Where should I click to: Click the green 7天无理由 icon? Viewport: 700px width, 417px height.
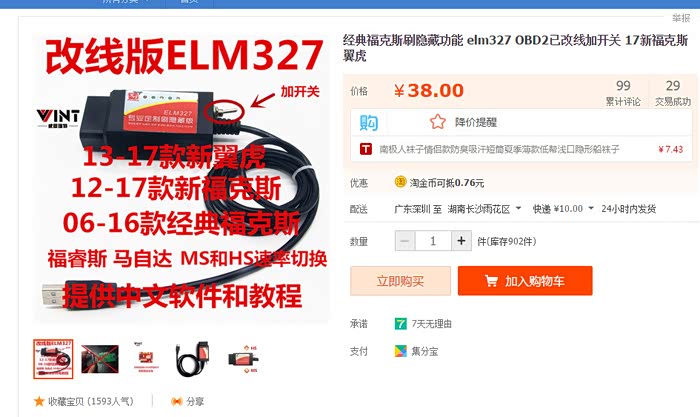(400, 323)
